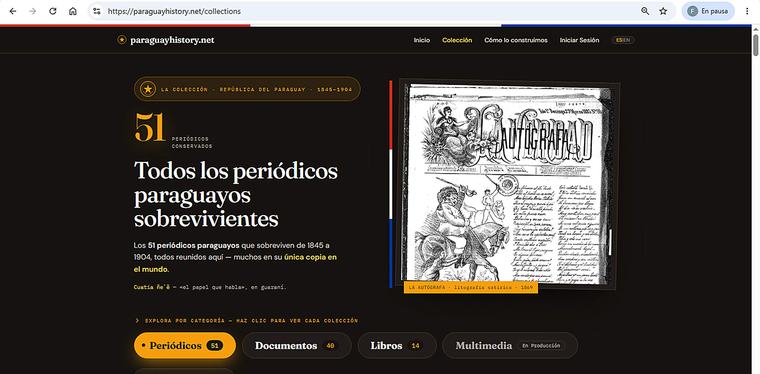The image size is (760, 374).
Task: Select the Colección menu item
Action: 457,40
